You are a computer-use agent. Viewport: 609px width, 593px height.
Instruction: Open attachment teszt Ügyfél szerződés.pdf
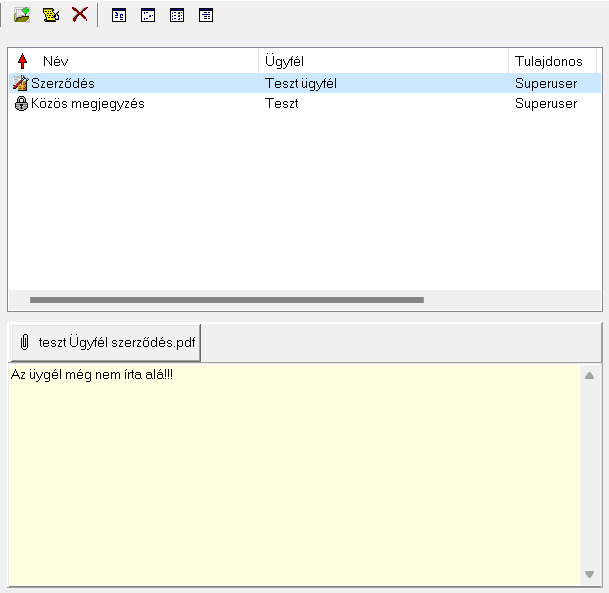106,343
